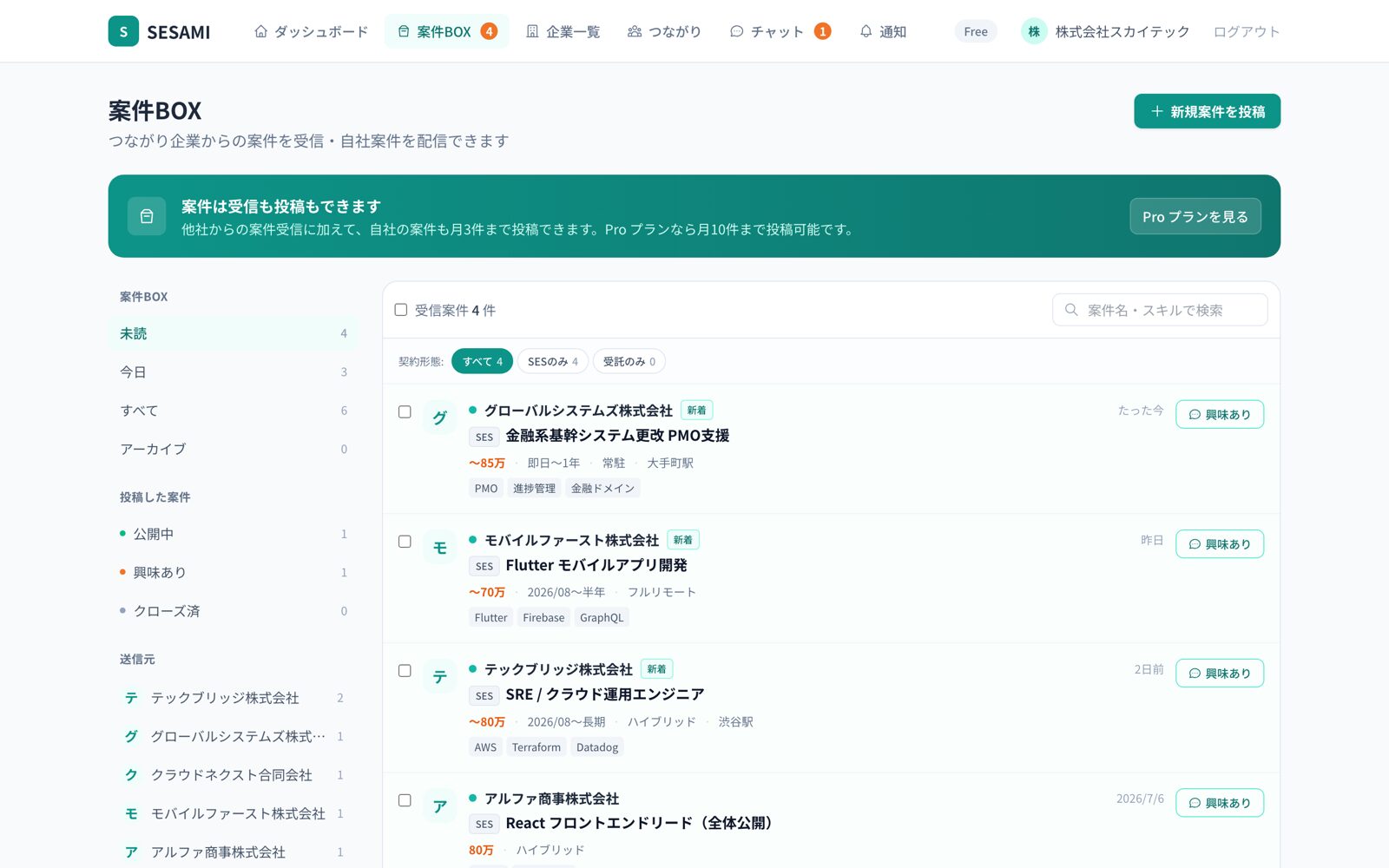This screenshot has width=1389, height=868.
Task: Select 受託のみ contract filter
Action: pyautogui.click(x=629, y=361)
